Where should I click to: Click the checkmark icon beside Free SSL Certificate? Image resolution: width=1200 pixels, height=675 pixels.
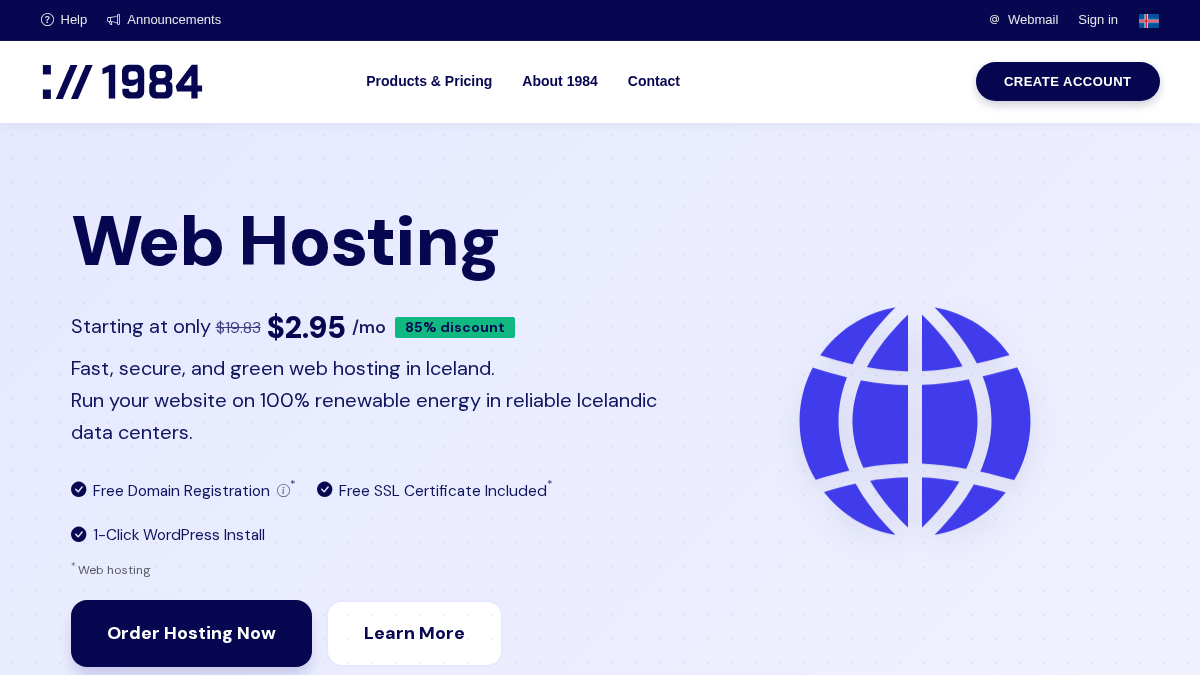click(x=325, y=489)
